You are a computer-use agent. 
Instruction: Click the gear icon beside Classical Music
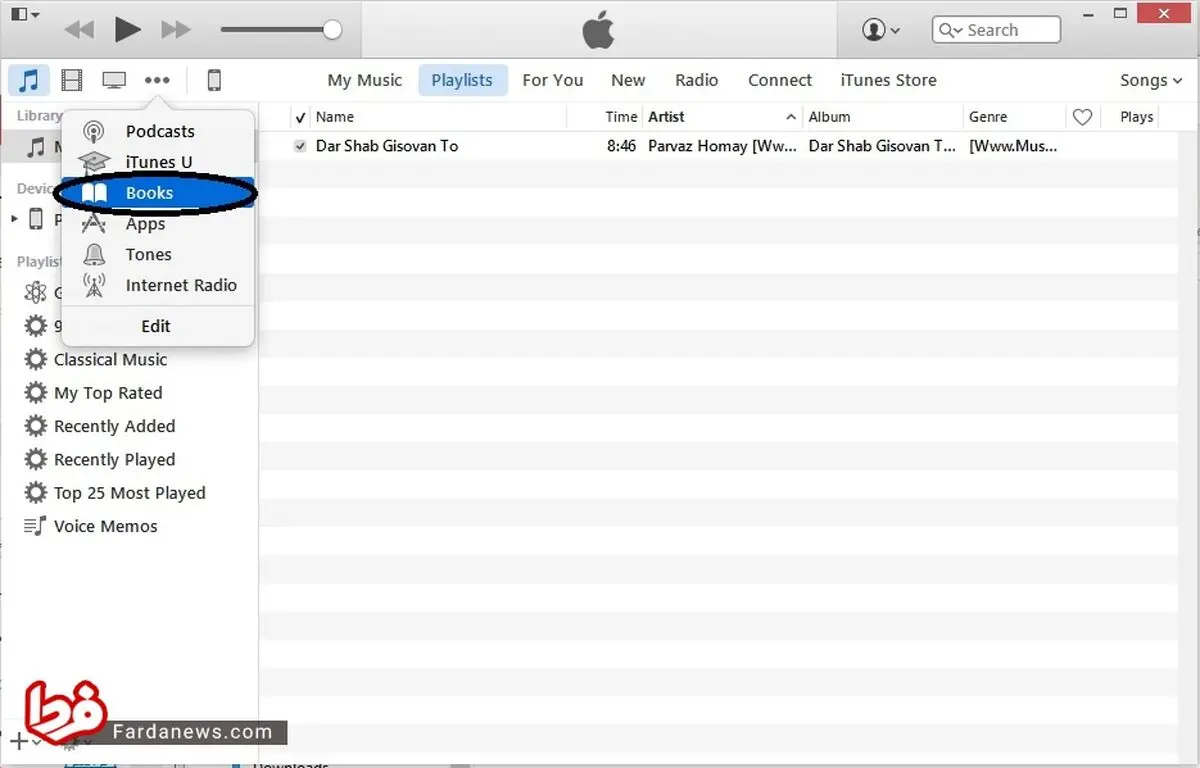pyautogui.click(x=36, y=359)
